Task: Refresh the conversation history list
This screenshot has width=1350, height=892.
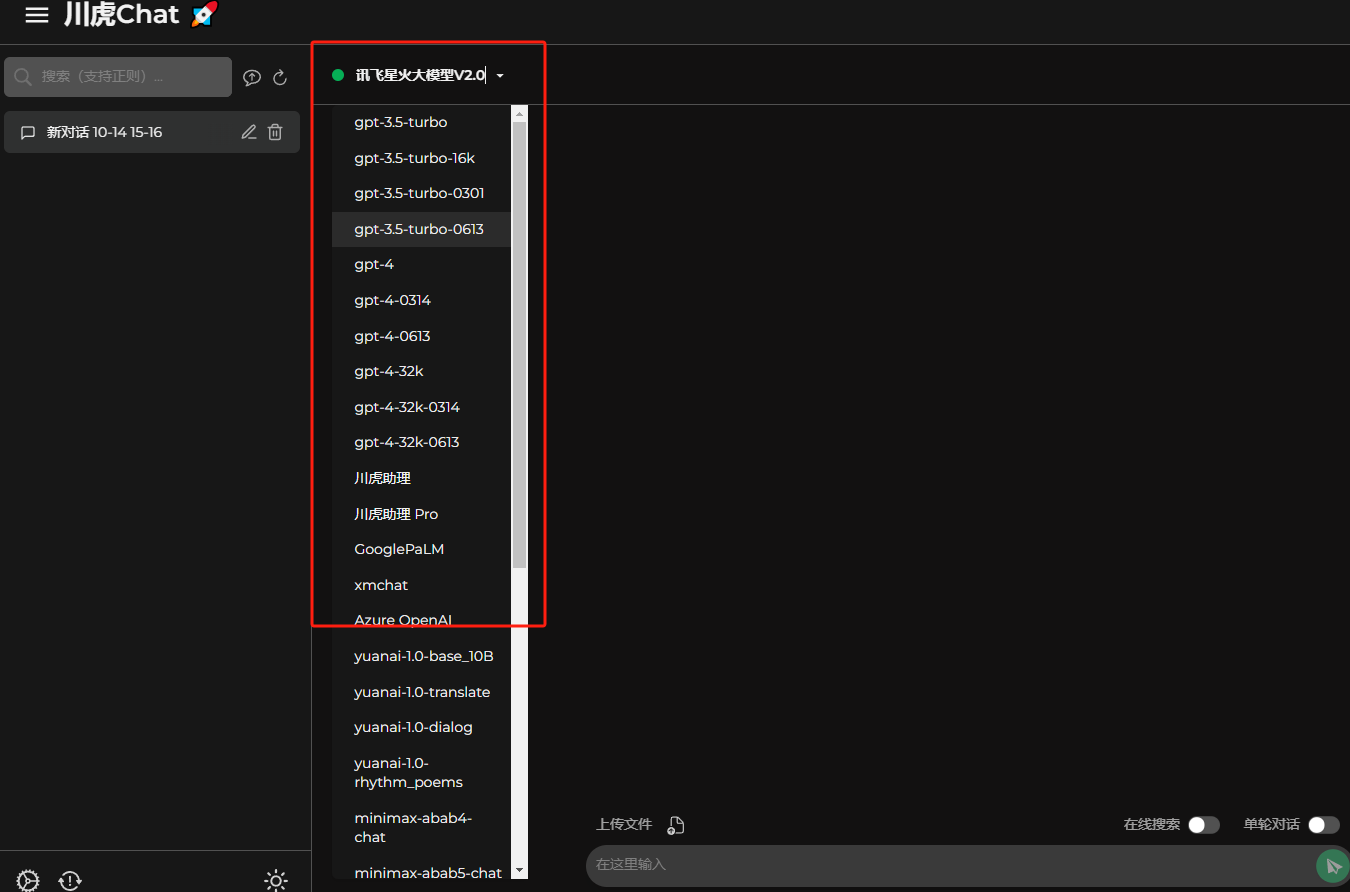Action: coord(280,77)
